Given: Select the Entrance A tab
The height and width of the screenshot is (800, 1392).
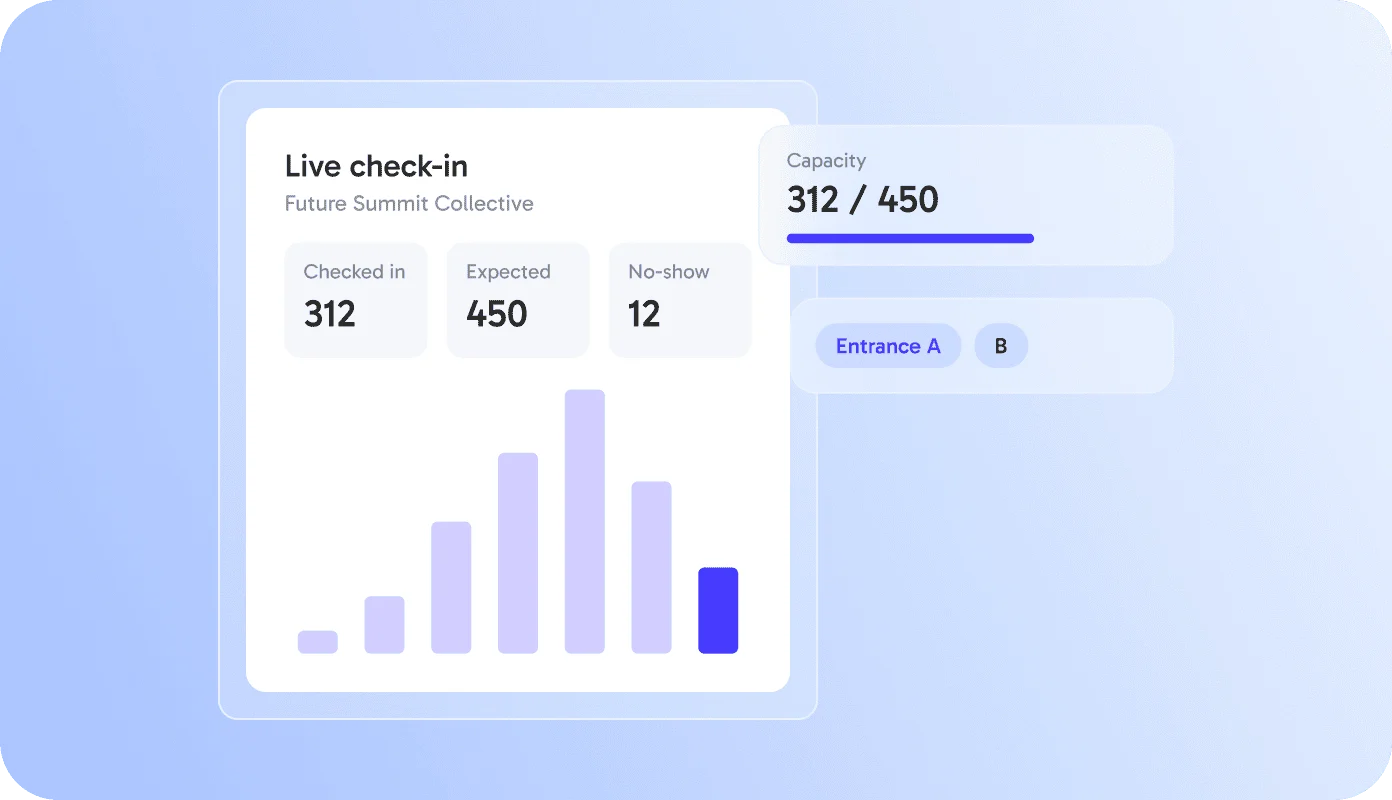Looking at the screenshot, I should pyautogui.click(x=888, y=346).
